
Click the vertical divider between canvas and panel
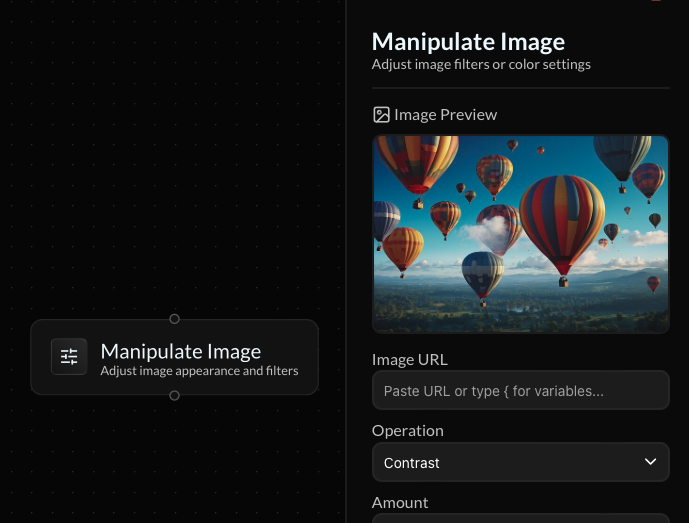click(346, 260)
